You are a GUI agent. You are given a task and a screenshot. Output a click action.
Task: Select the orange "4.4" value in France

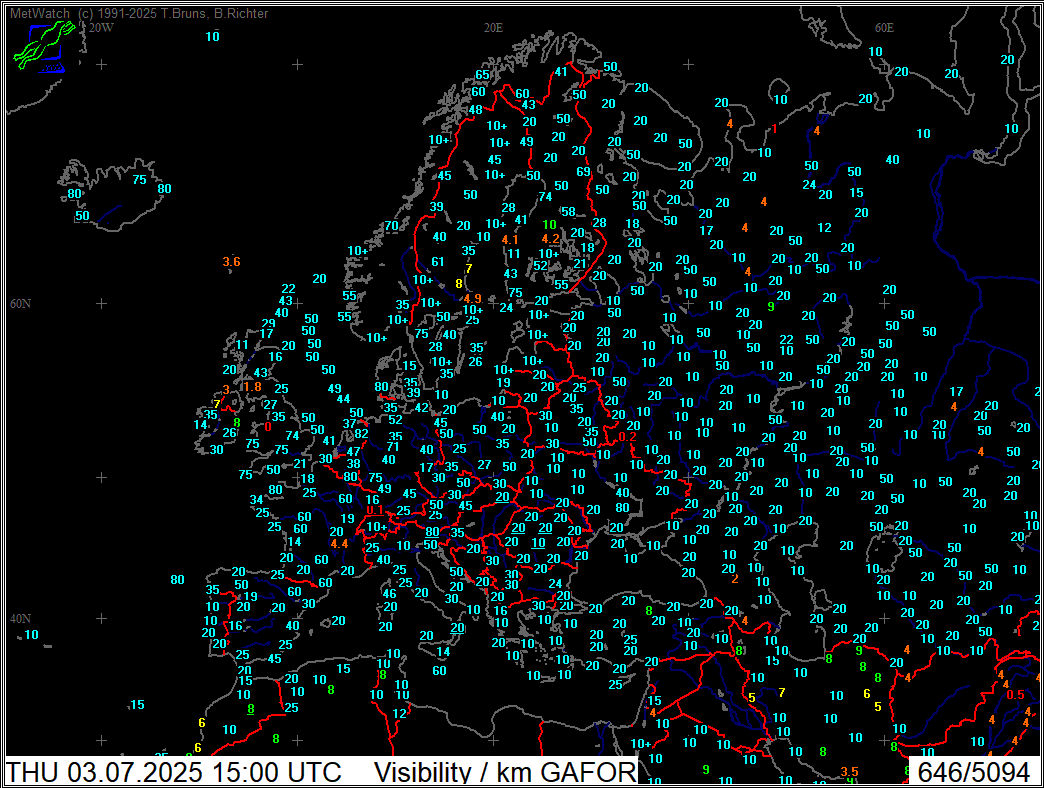coord(340,544)
